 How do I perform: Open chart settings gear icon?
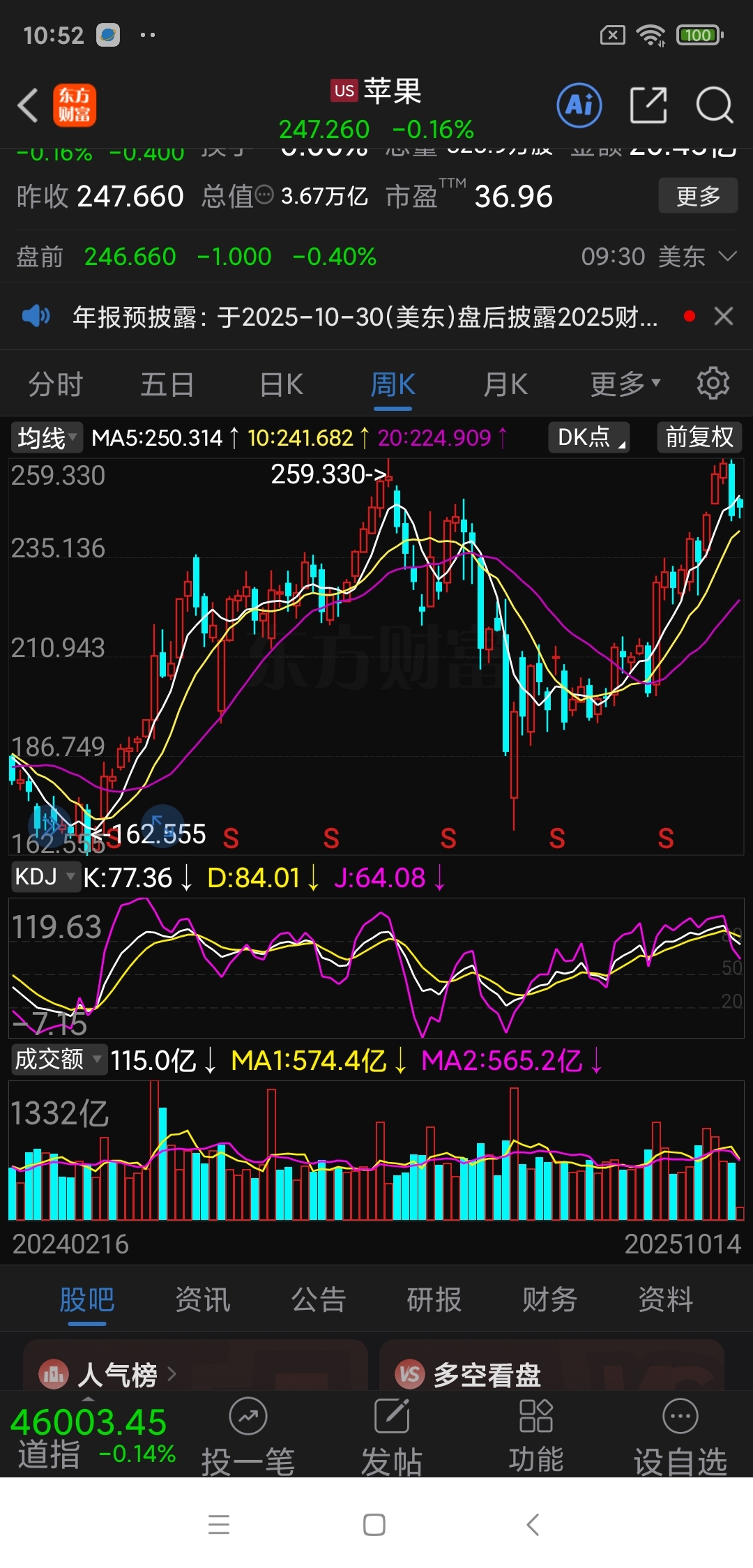713,383
